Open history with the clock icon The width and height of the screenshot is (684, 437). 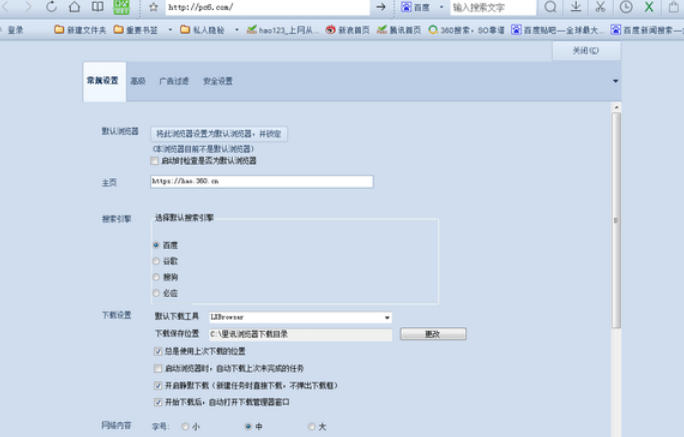pos(626,7)
